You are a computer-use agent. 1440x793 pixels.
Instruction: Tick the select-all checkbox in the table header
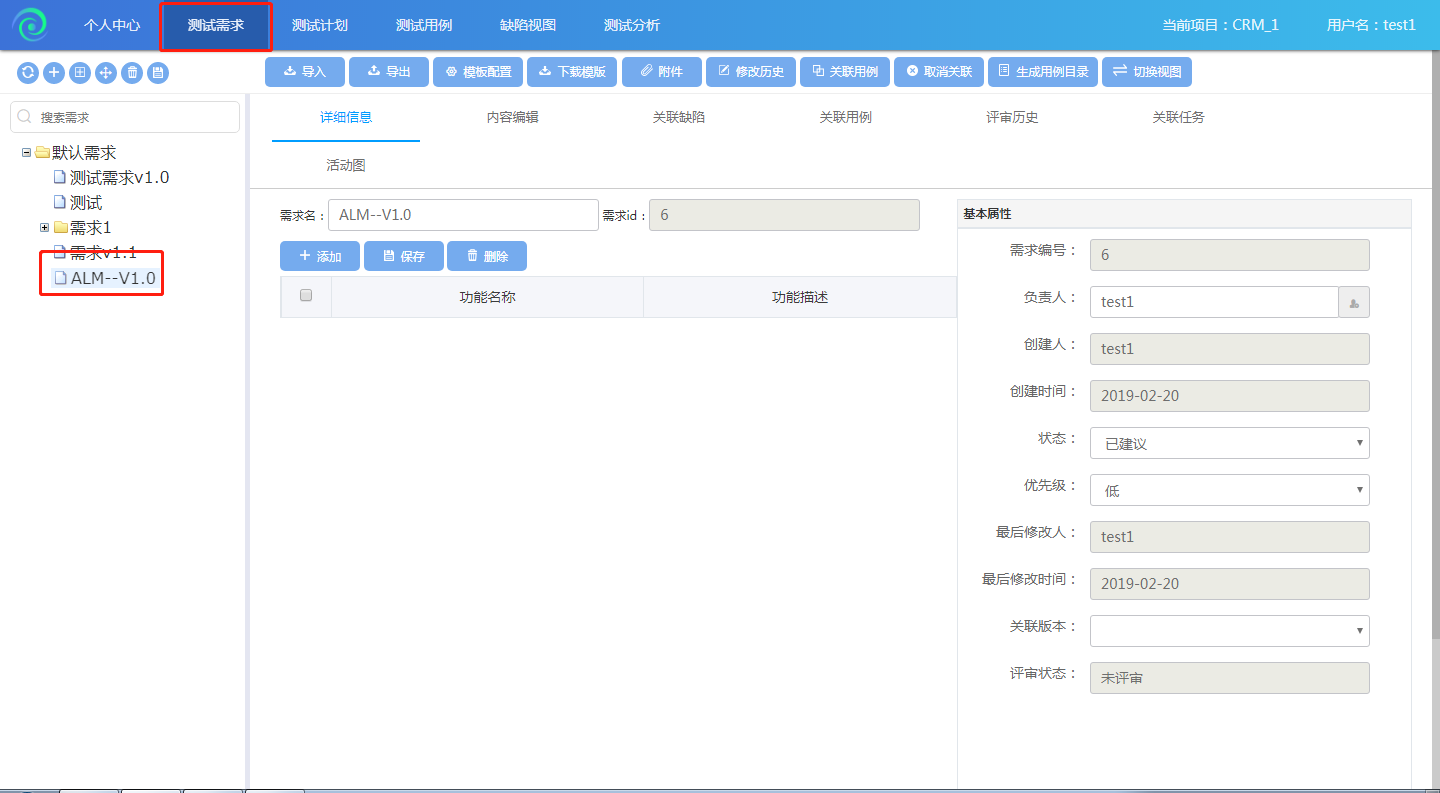(x=306, y=296)
